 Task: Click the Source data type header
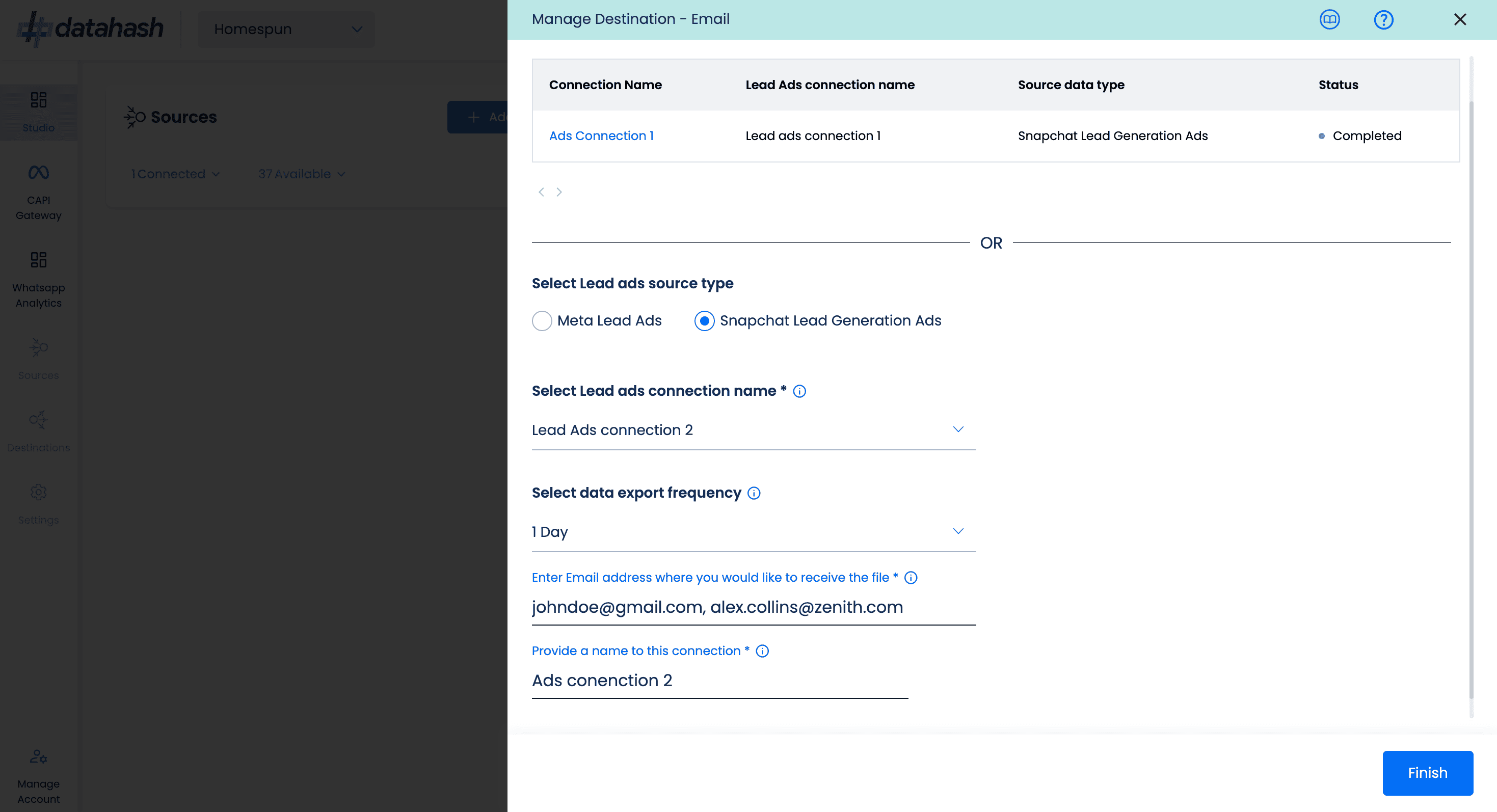1071,85
